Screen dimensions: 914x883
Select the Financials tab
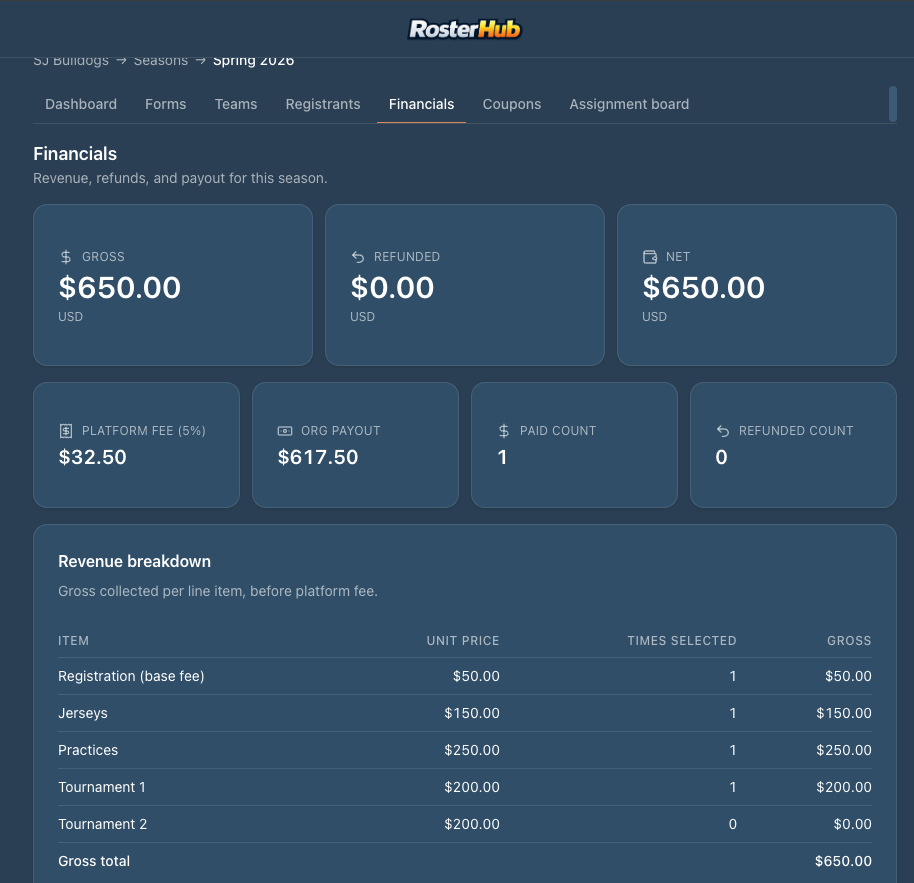pyautogui.click(x=421, y=104)
